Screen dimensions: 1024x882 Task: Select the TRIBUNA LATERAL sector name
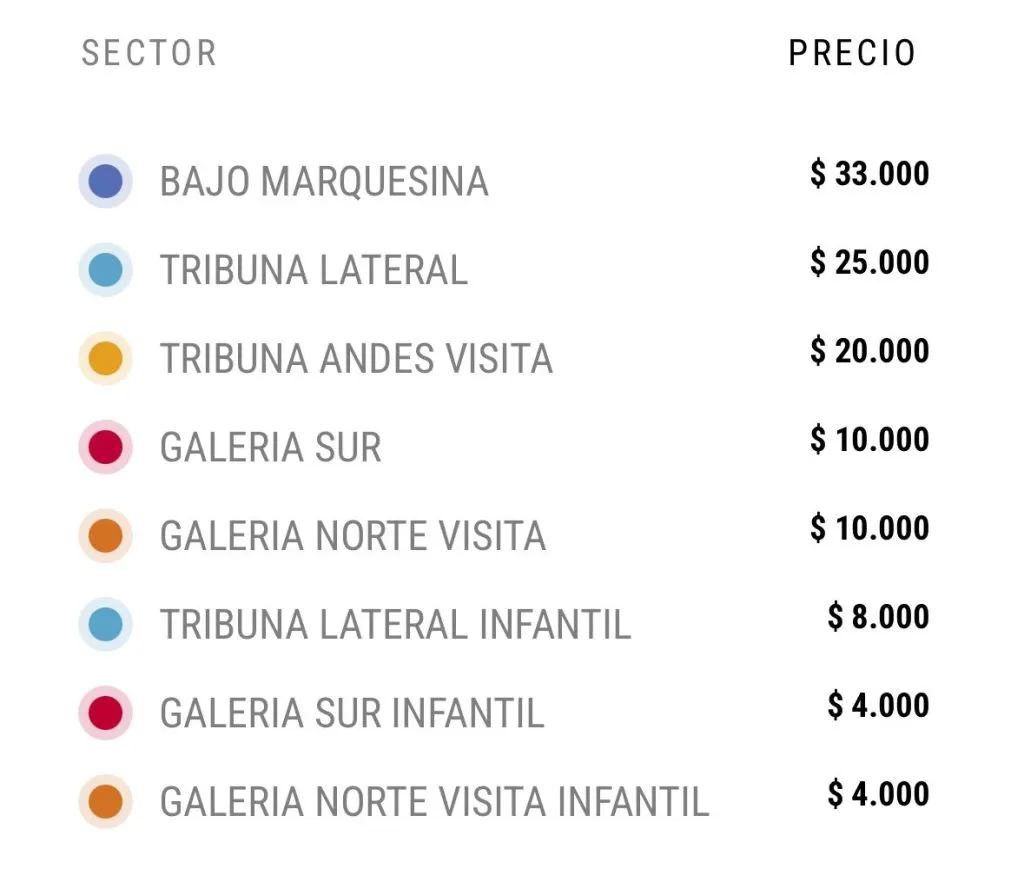(314, 270)
